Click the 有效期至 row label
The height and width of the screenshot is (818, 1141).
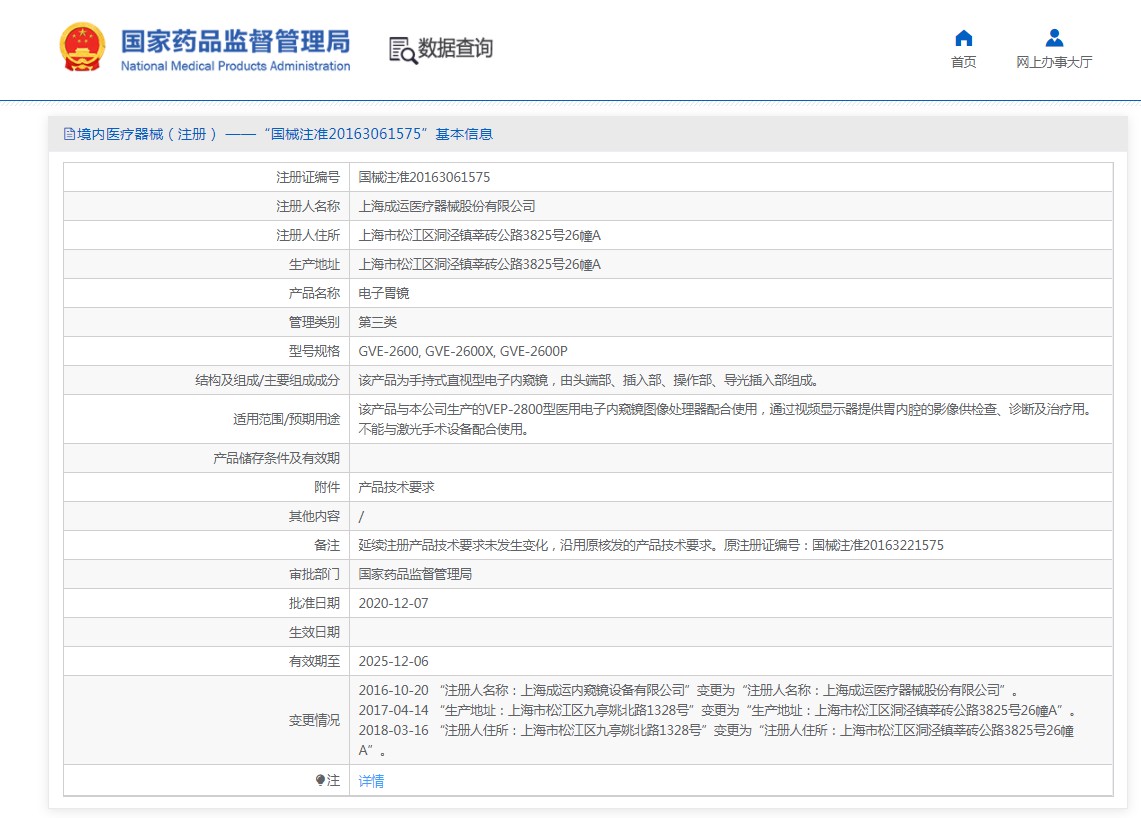[x=314, y=662]
